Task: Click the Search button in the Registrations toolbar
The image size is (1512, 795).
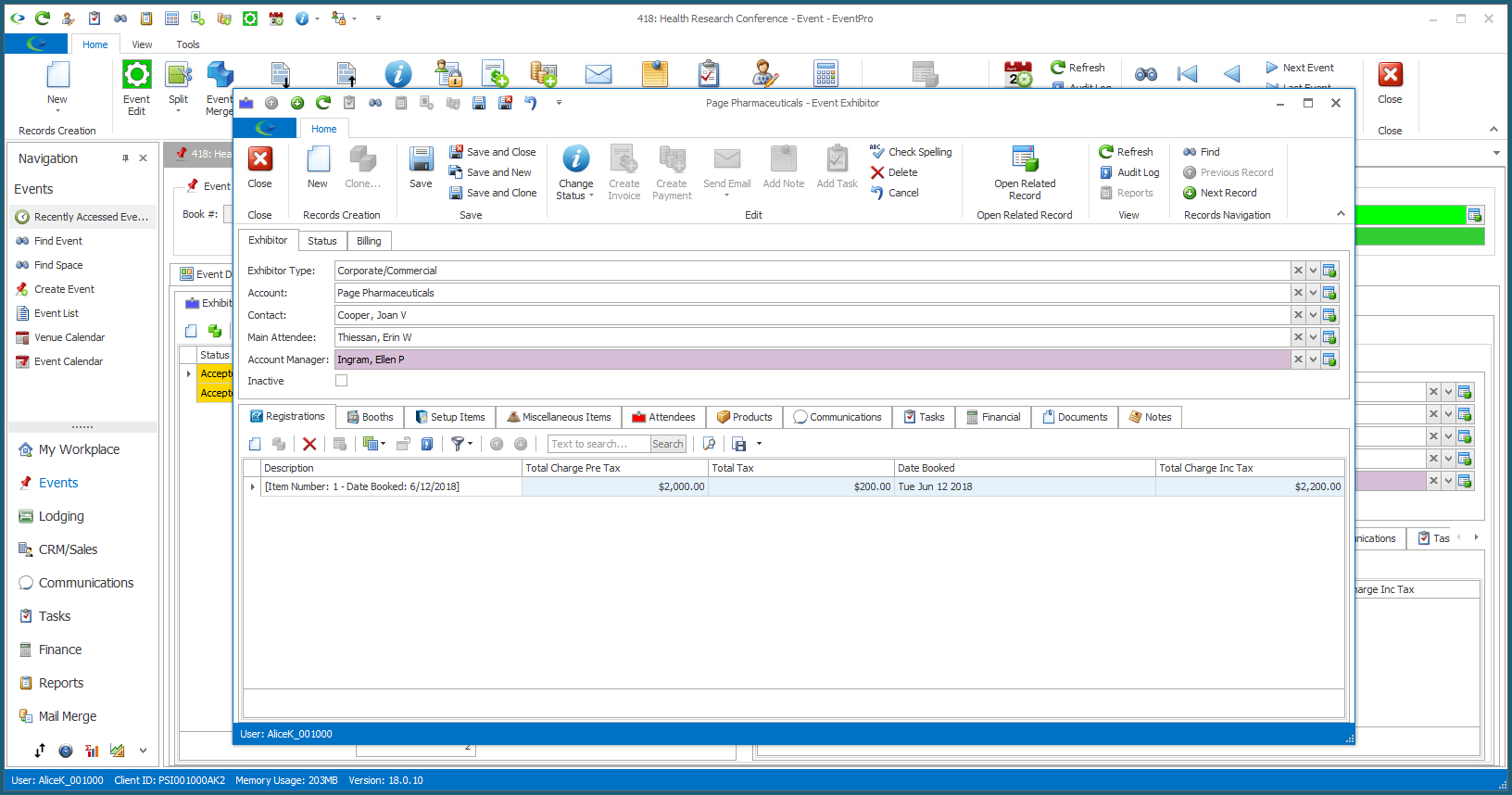Action: [x=668, y=444]
